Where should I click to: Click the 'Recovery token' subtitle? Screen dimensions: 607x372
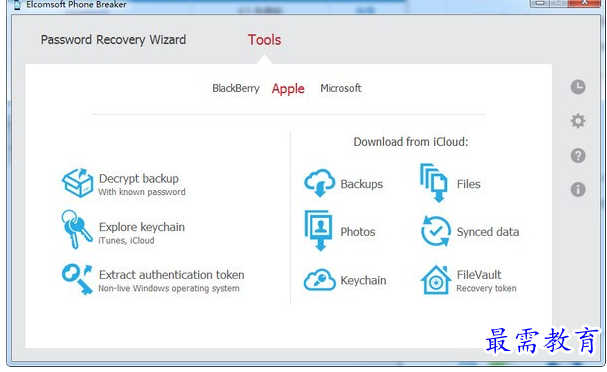pos(486,288)
